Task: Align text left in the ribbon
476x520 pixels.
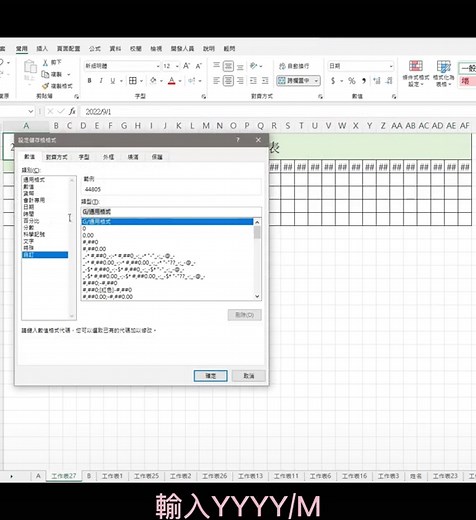Action: pyautogui.click(x=216, y=81)
